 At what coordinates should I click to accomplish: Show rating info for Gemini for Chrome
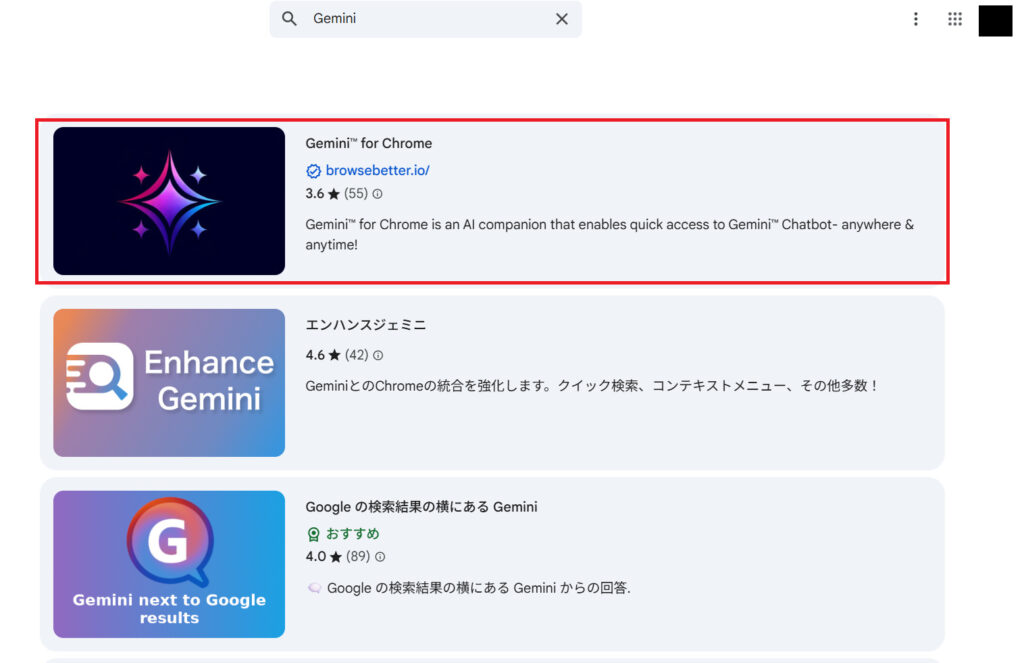coord(377,194)
